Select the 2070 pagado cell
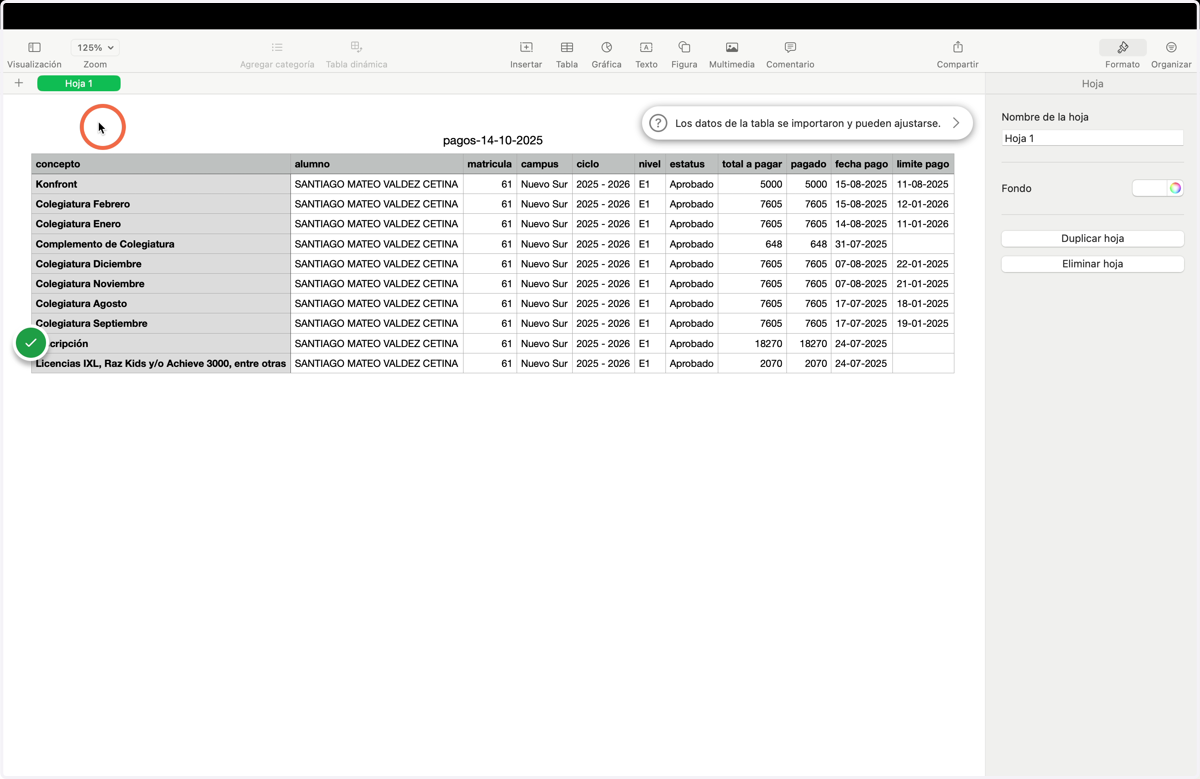Screen dimensions: 1200x779 point(809,364)
